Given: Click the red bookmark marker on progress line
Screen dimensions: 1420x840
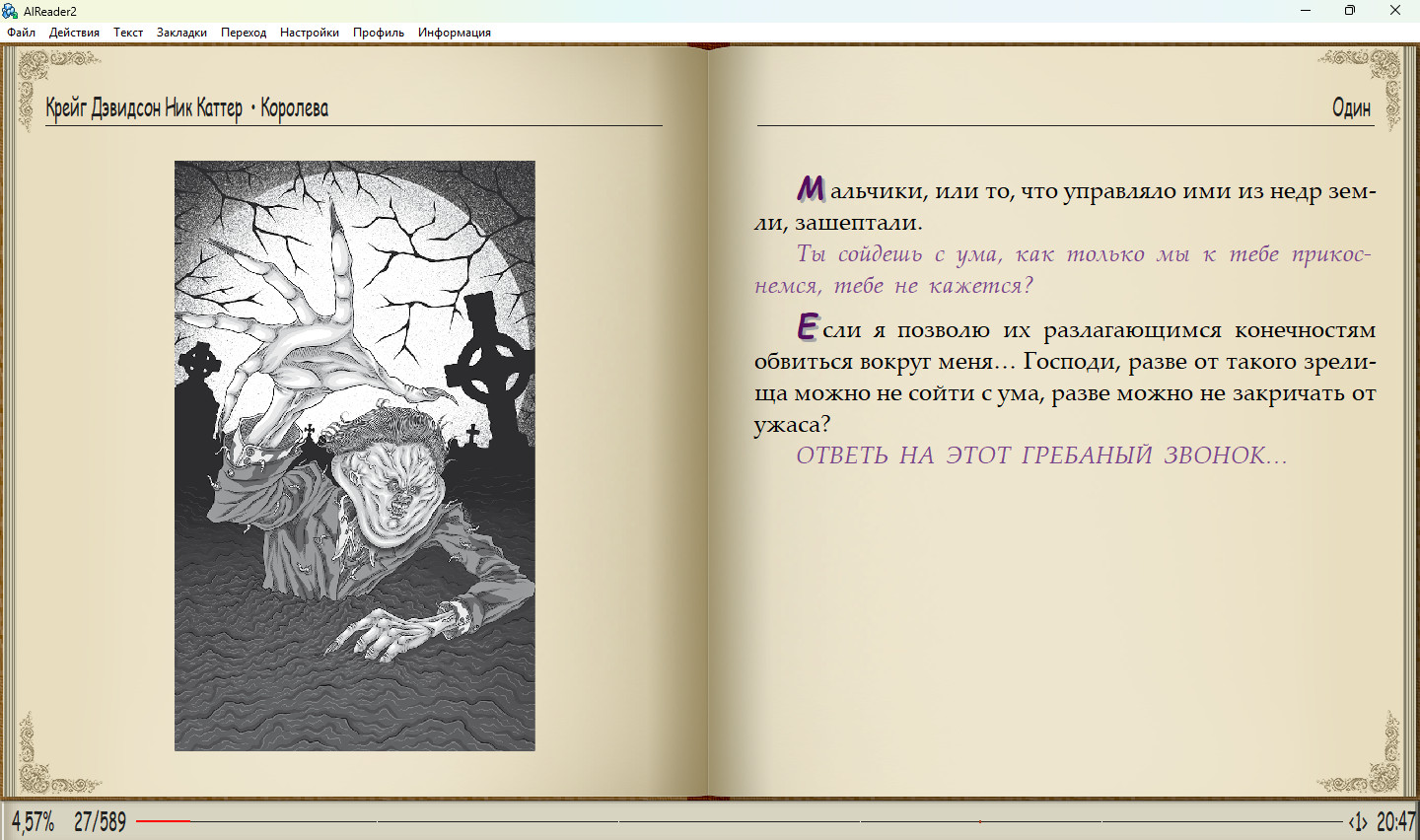Looking at the screenshot, I should pos(979,821).
